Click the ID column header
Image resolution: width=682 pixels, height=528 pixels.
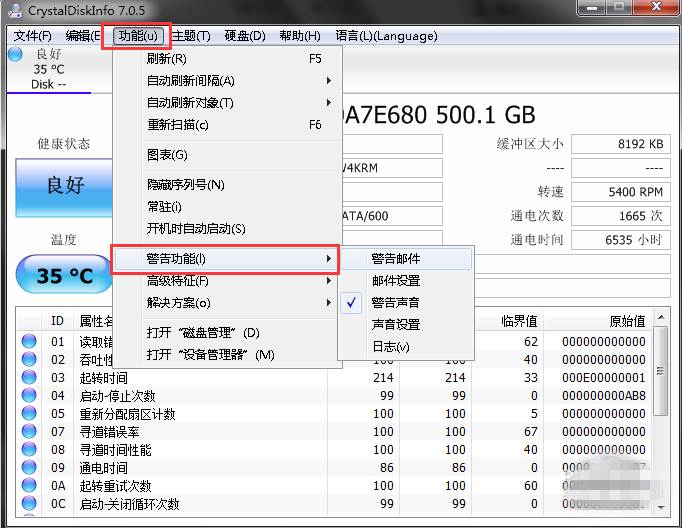pos(57,321)
